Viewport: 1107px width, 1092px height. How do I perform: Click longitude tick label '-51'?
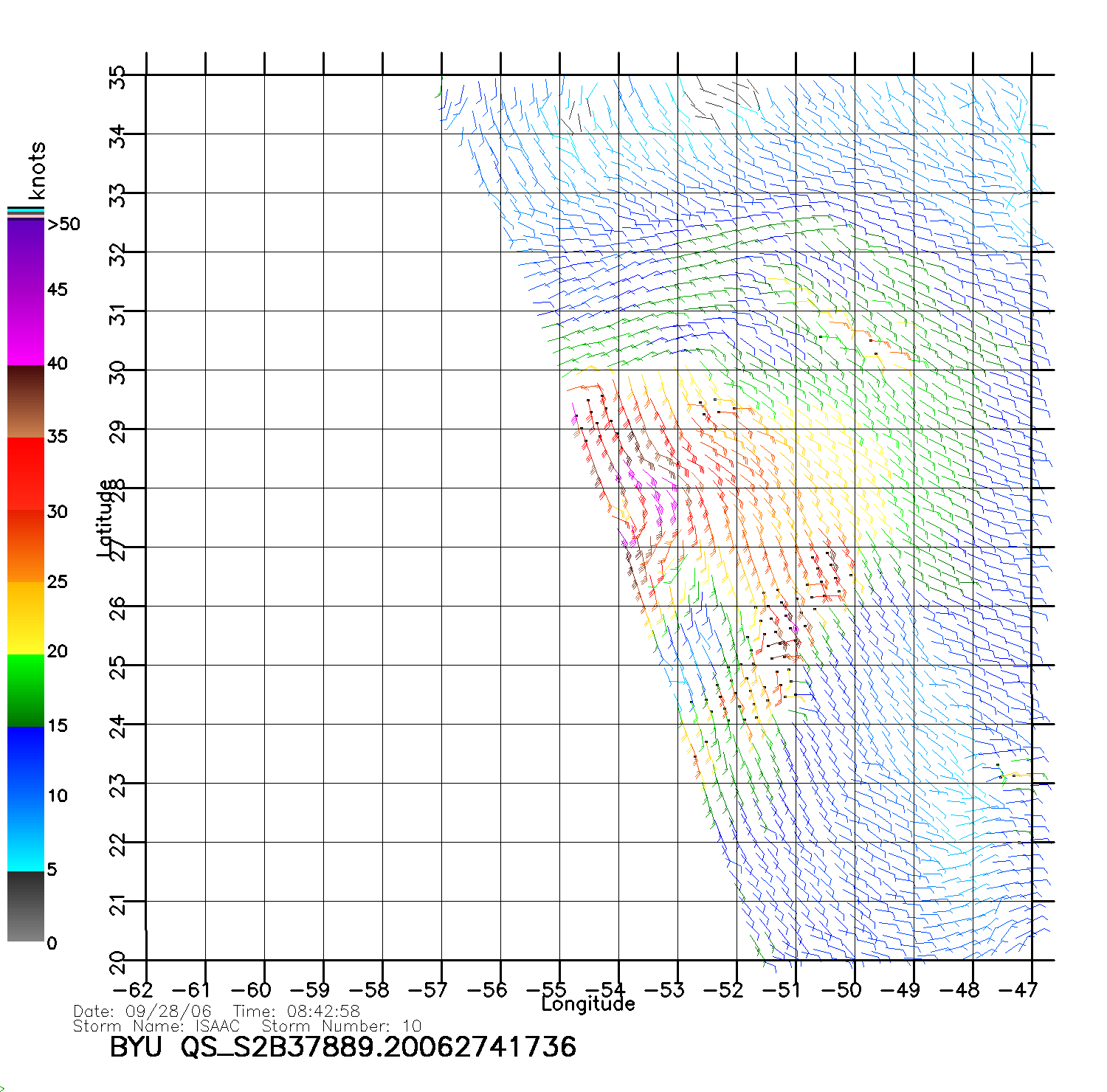[782, 990]
